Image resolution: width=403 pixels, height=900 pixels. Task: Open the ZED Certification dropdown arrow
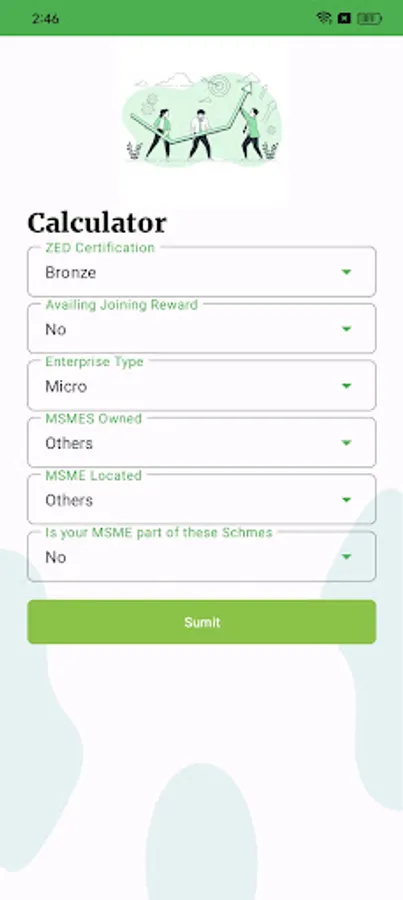pyautogui.click(x=346, y=272)
